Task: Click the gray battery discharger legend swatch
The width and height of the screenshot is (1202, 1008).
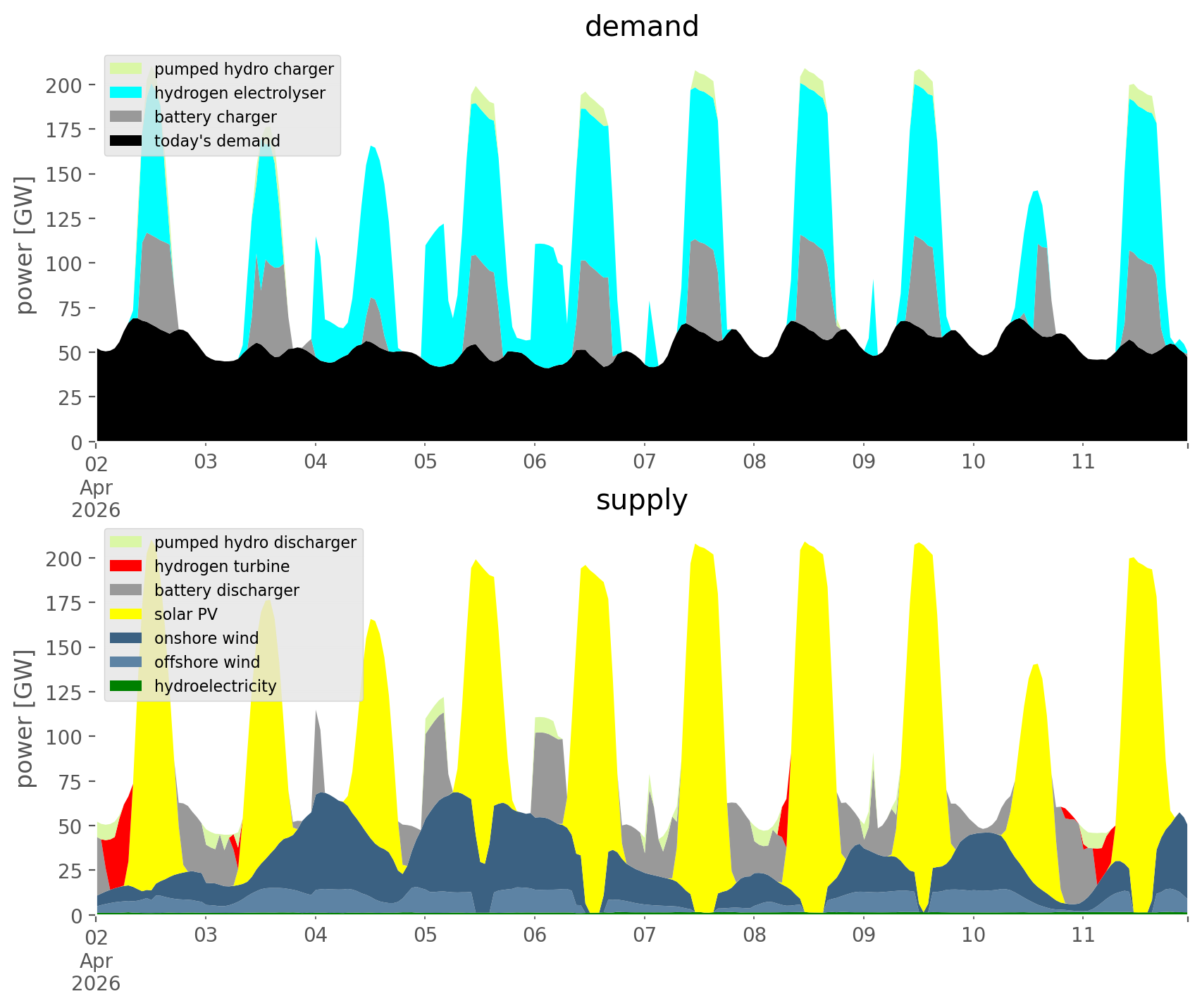Action: pyautogui.click(x=126, y=590)
